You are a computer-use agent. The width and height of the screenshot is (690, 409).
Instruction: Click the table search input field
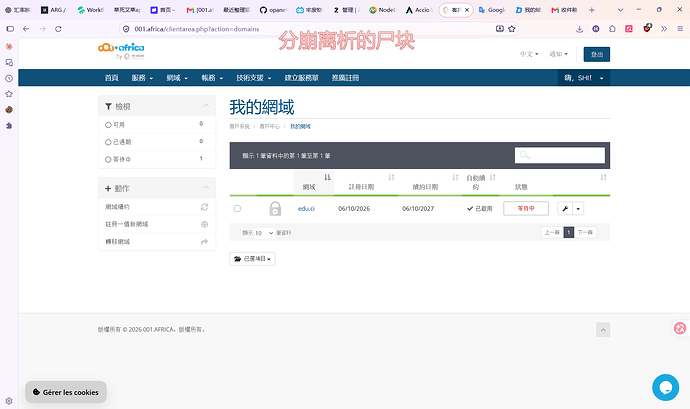pyautogui.click(x=560, y=155)
